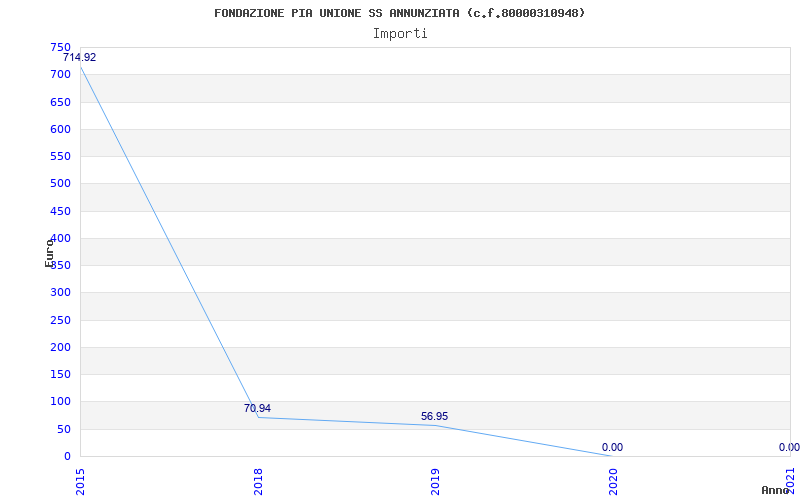Click the 0.00 label above 2020
Image resolution: width=800 pixels, height=500 pixels.
tap(612, 447)
